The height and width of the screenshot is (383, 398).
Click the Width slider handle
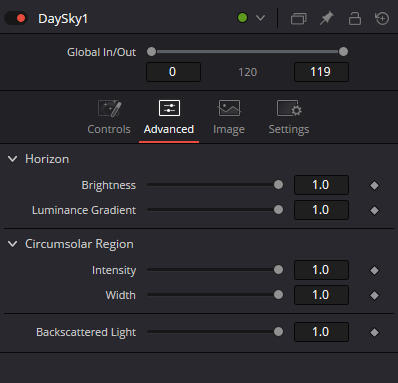[x=278, y=295]
